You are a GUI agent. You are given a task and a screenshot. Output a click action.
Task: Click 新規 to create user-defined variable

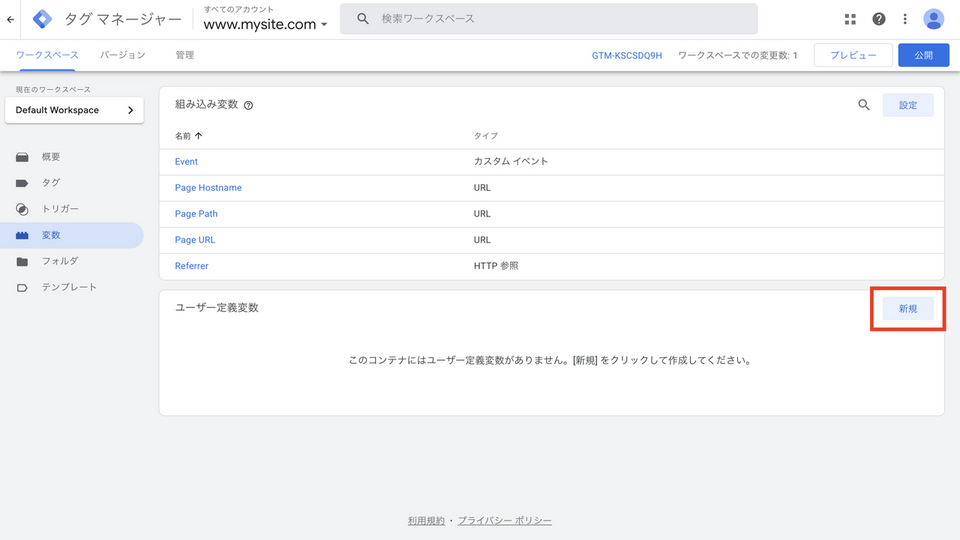click(907, 309)
